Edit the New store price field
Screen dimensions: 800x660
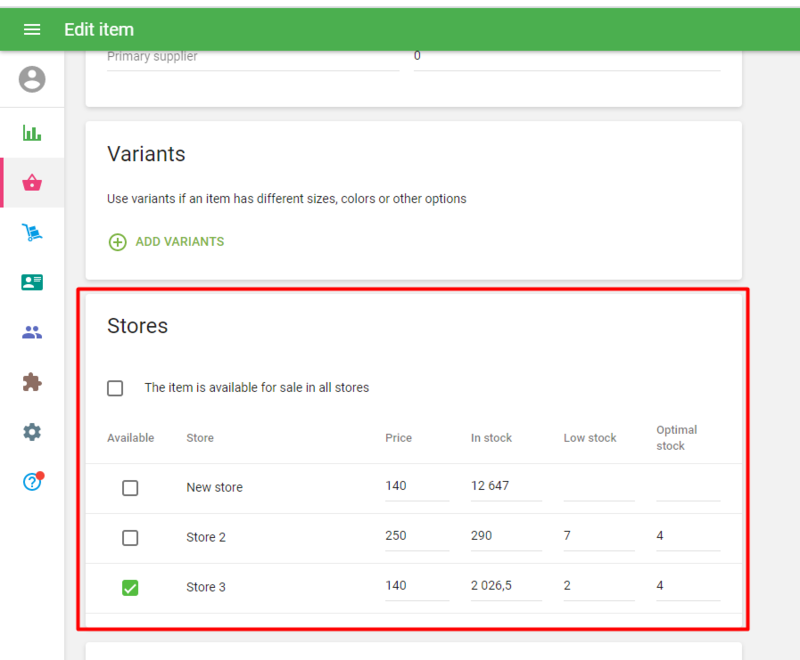(416, 486)
